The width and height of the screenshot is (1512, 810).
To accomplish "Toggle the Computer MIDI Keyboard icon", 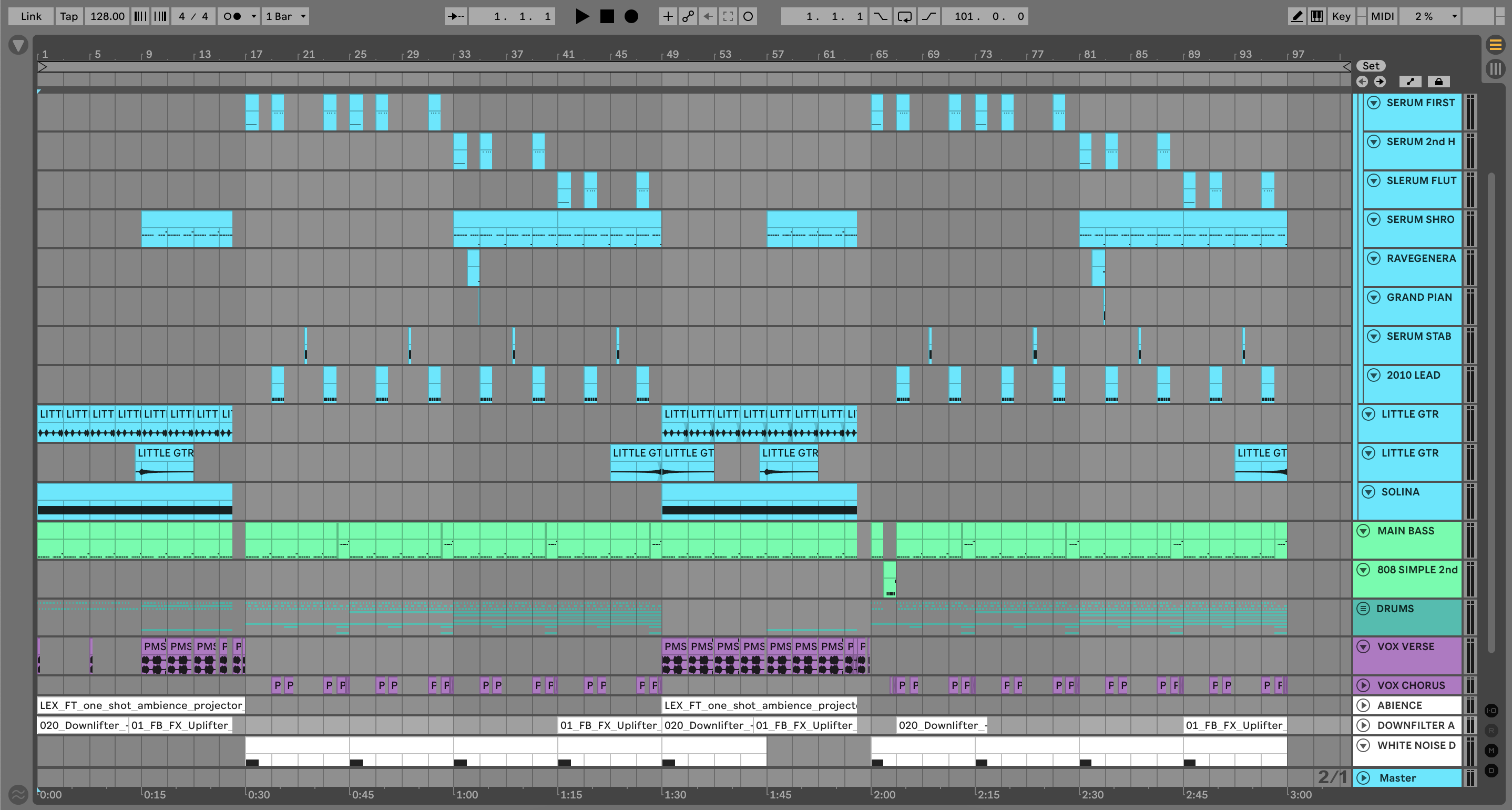I will (1316, 16).
